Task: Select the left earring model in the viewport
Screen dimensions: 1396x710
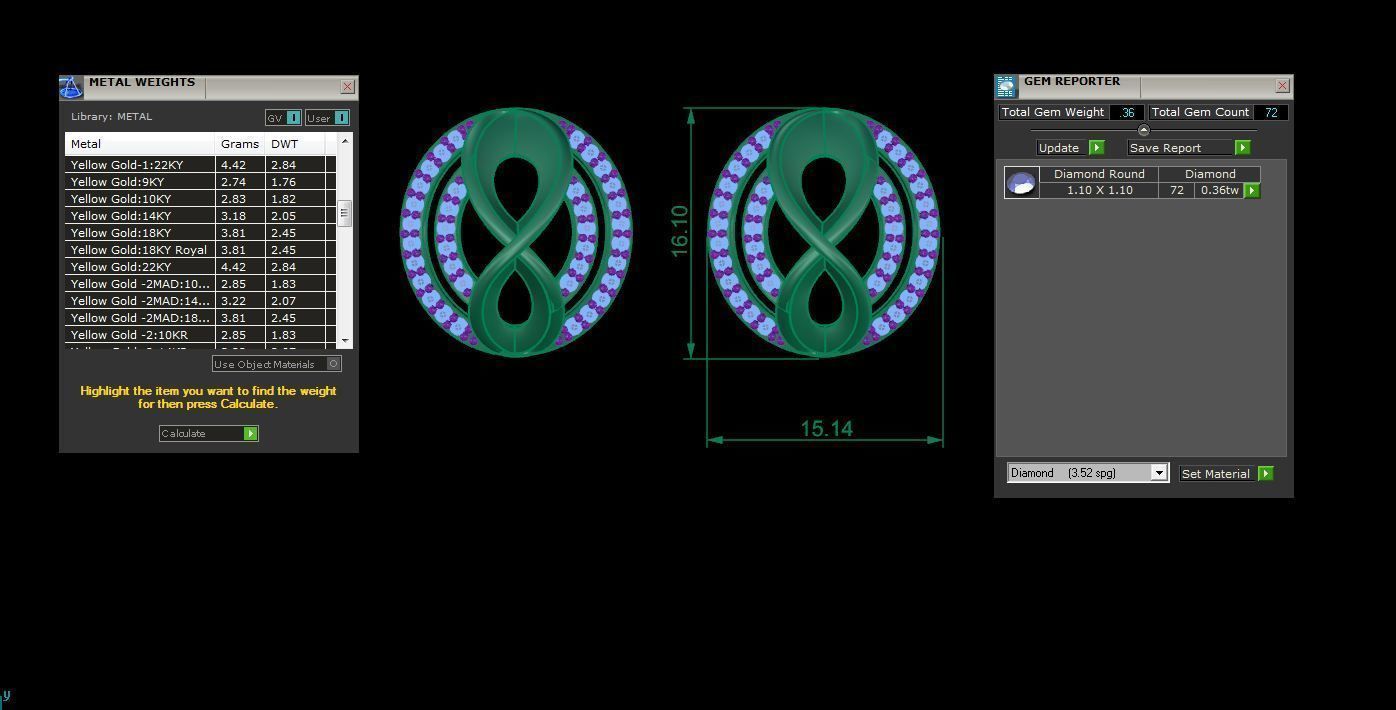Action: click(x=516, y=231)
